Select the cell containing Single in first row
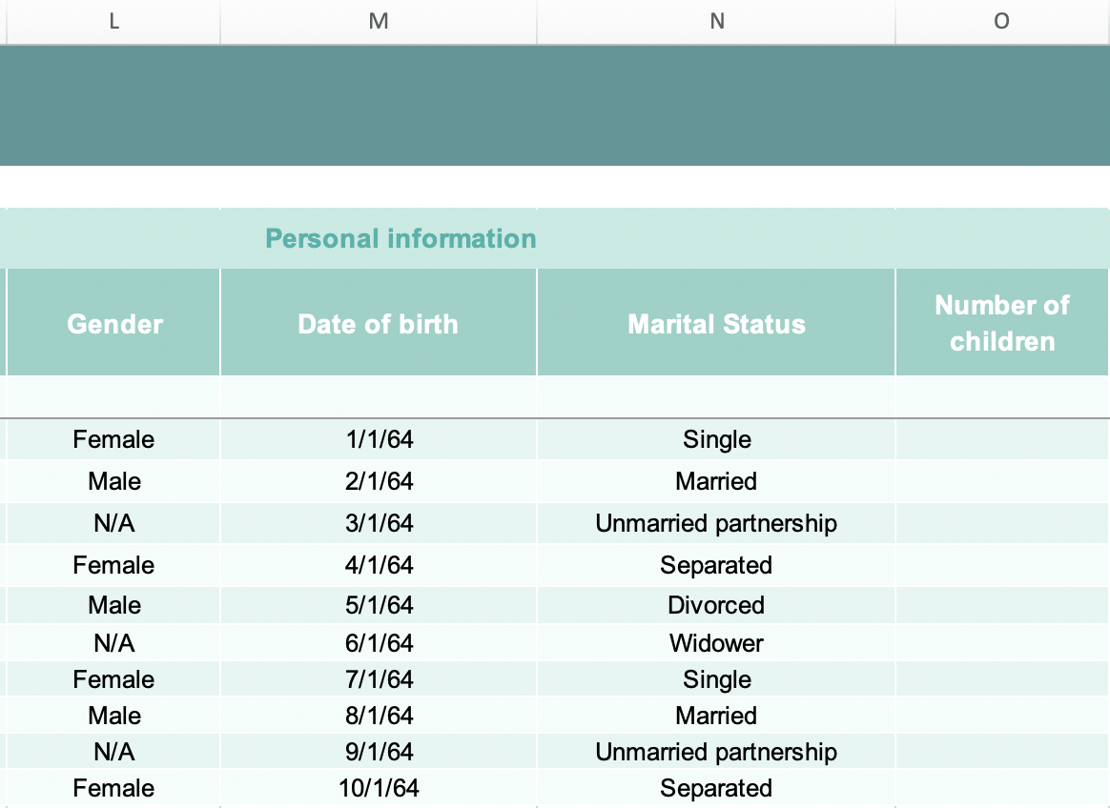 click(716, 439)
